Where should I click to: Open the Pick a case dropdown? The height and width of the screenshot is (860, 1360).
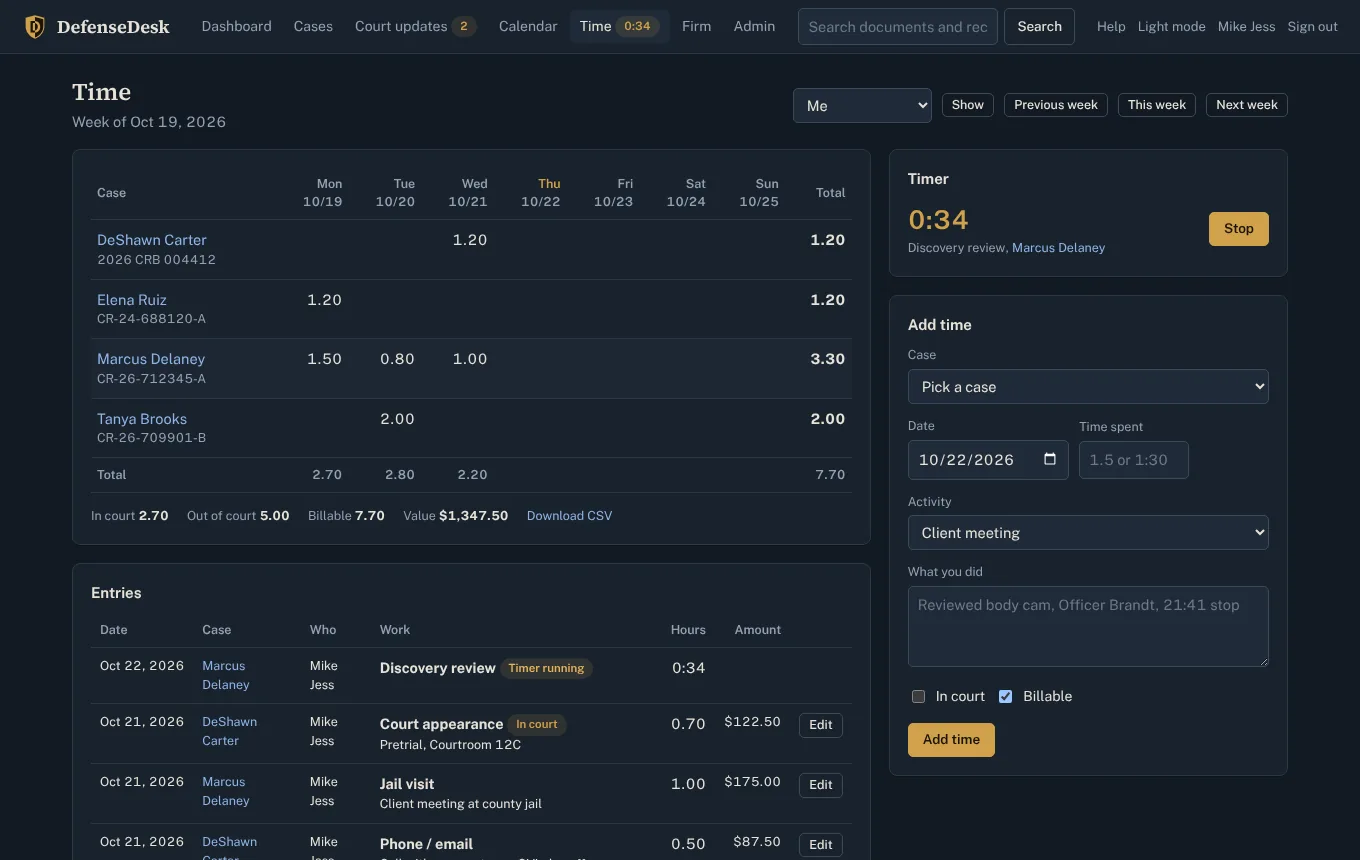click(1088, 387)
